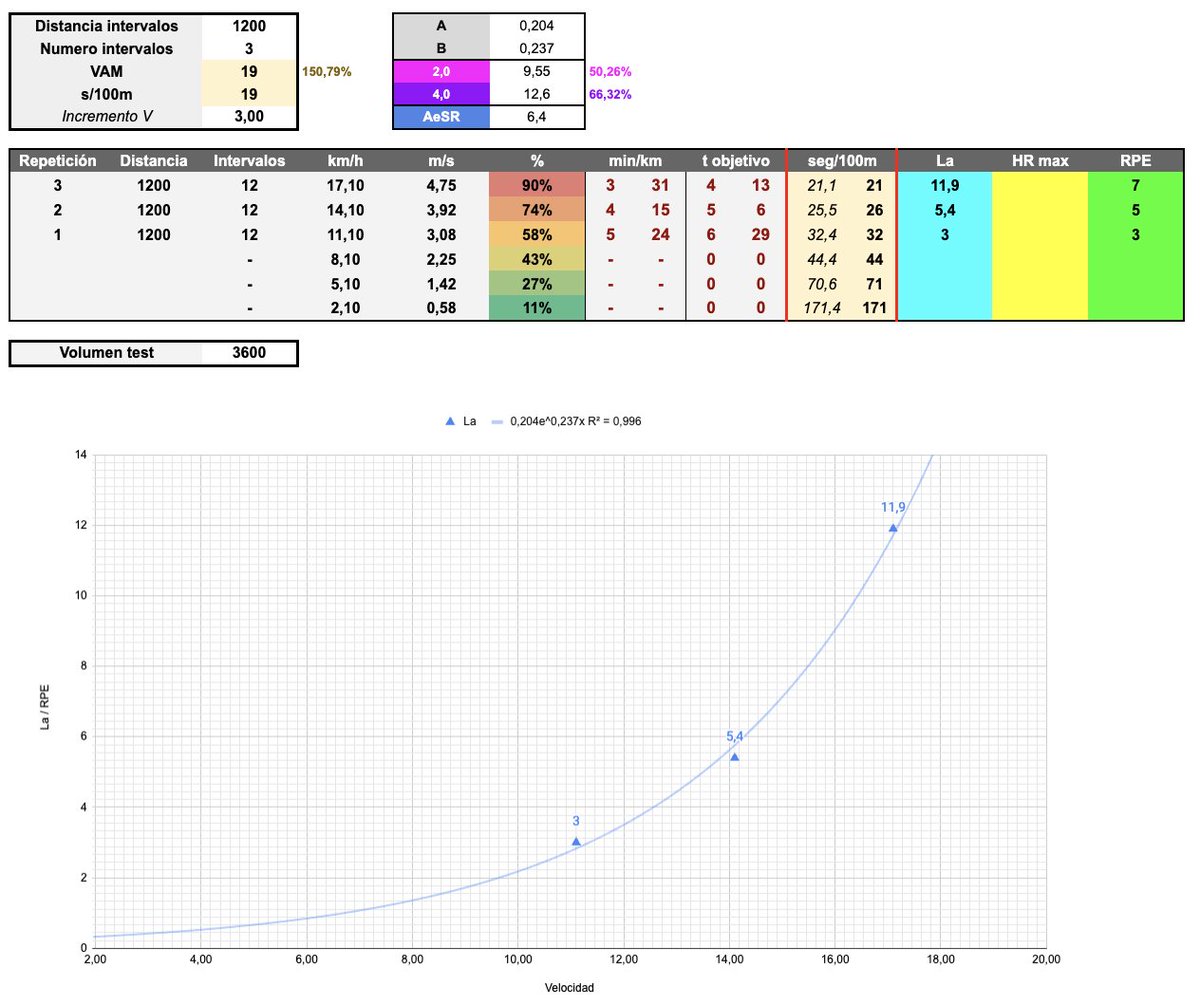Select the 'Distancia intervalos' label cell

click(x=106, y=26)
